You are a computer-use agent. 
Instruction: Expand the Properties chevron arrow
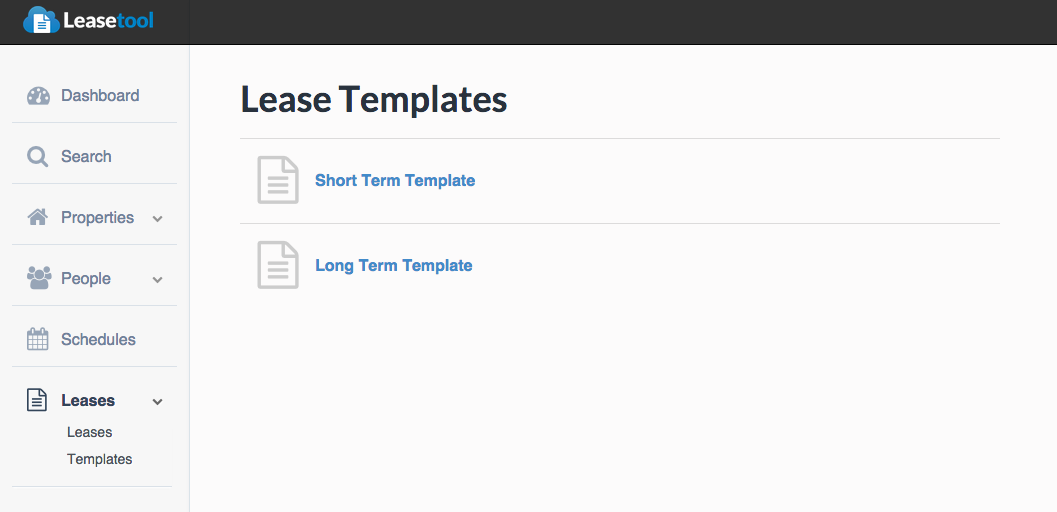coord(157,218)
